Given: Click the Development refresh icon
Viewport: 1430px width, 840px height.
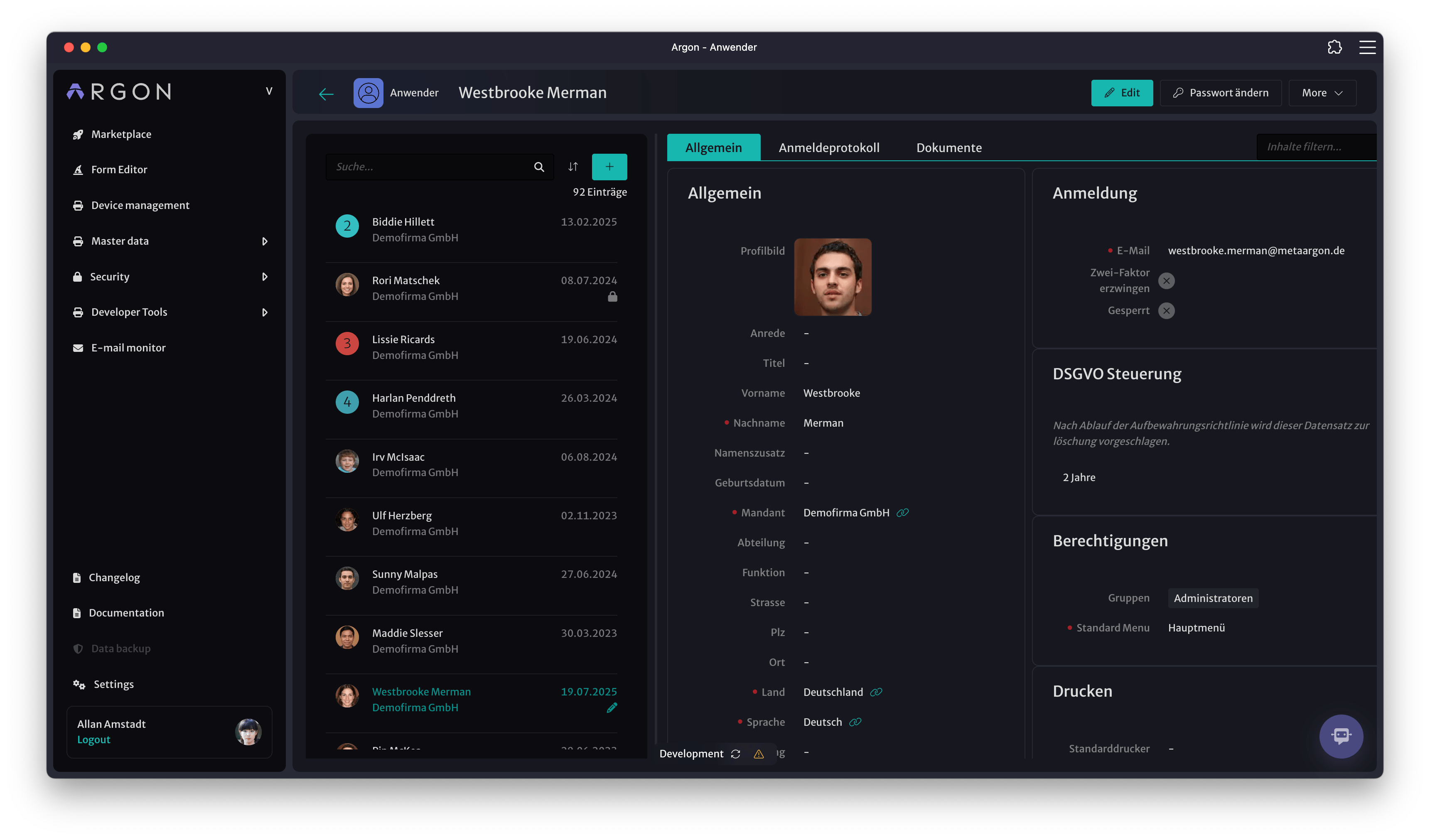Looking at the screenshot, I should click(735, 754).
